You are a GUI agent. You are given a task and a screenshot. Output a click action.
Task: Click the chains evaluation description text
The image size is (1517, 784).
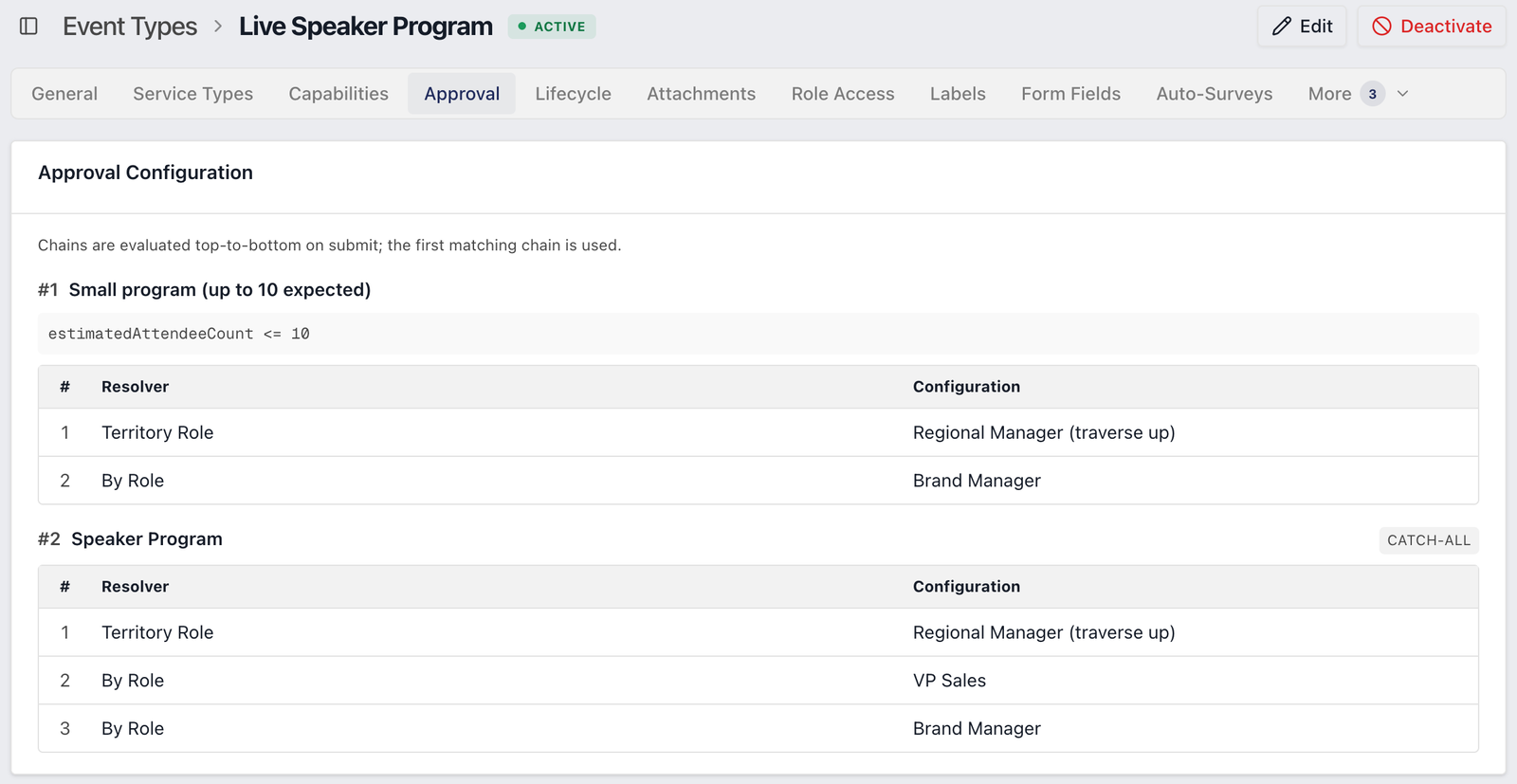coord(330,246)
